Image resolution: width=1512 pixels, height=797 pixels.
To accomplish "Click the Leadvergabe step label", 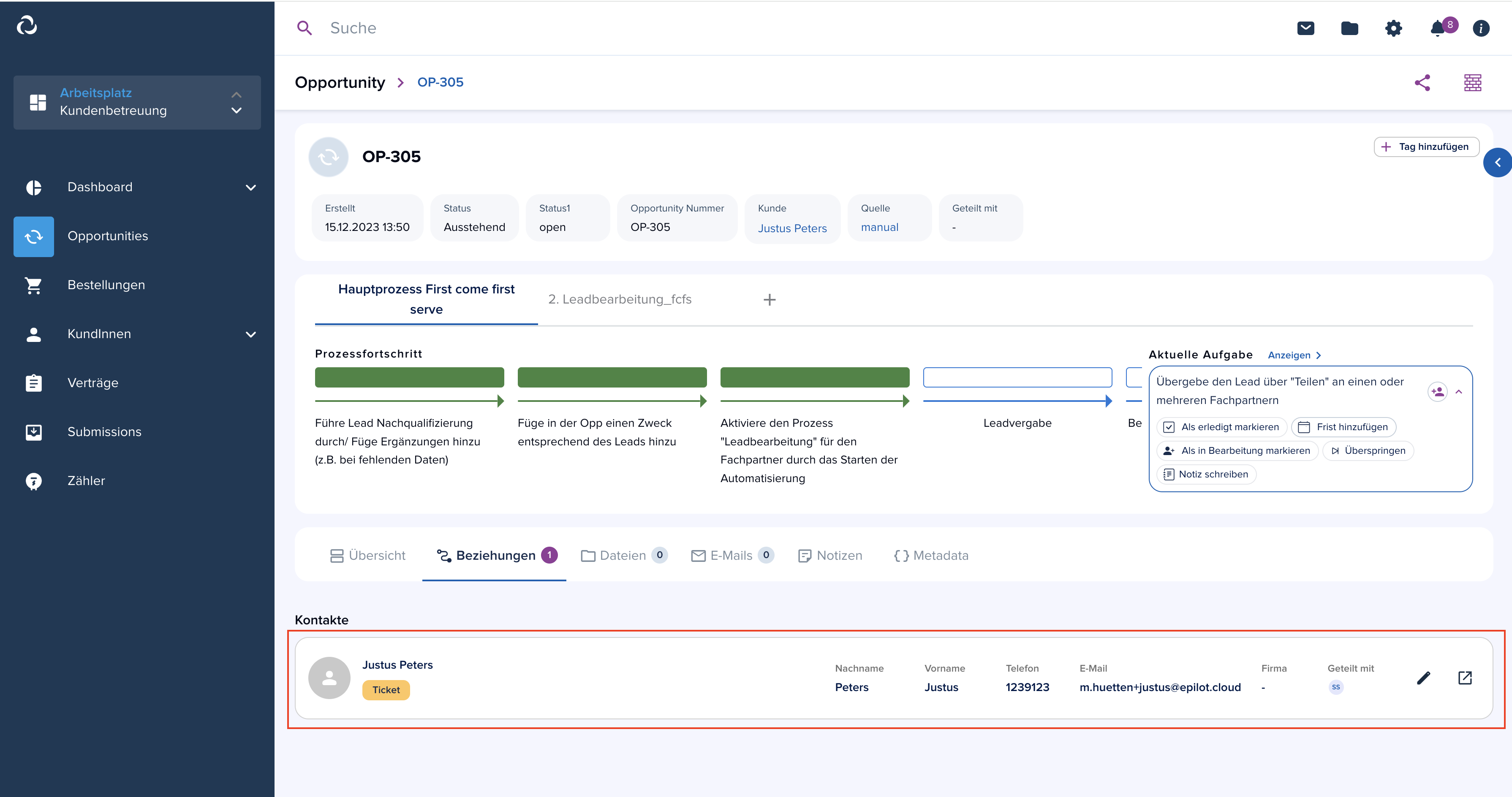I will [1017, 423].
